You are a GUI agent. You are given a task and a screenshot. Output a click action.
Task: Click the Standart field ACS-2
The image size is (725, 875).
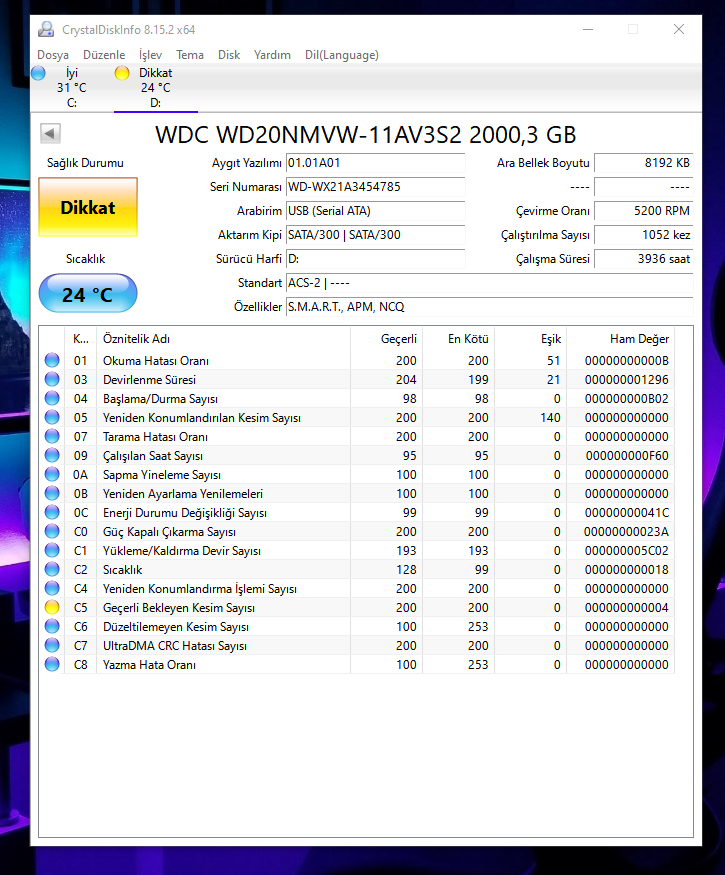[x=489, y=283]
